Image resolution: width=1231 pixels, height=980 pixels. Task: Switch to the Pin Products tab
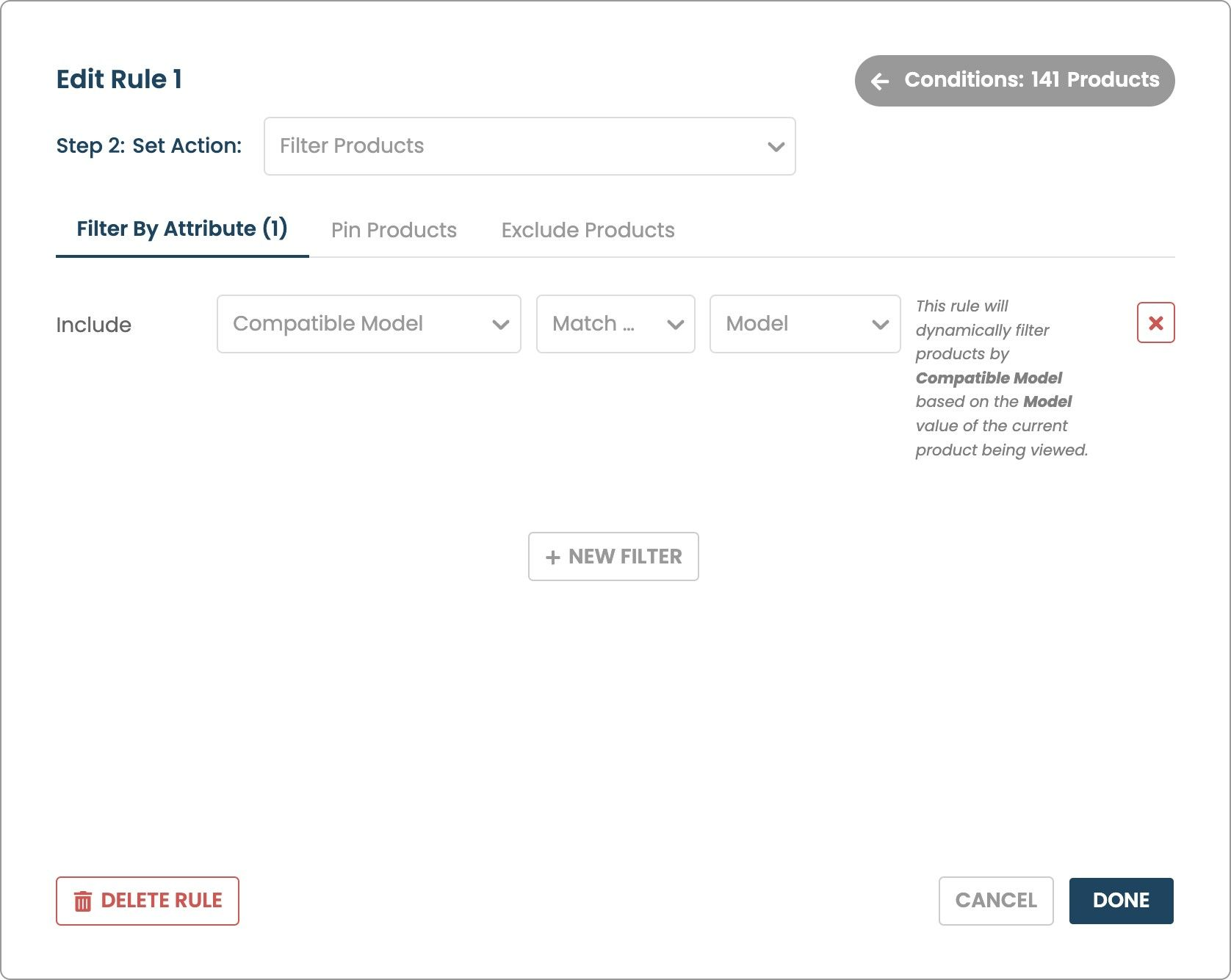click(394, 230)
